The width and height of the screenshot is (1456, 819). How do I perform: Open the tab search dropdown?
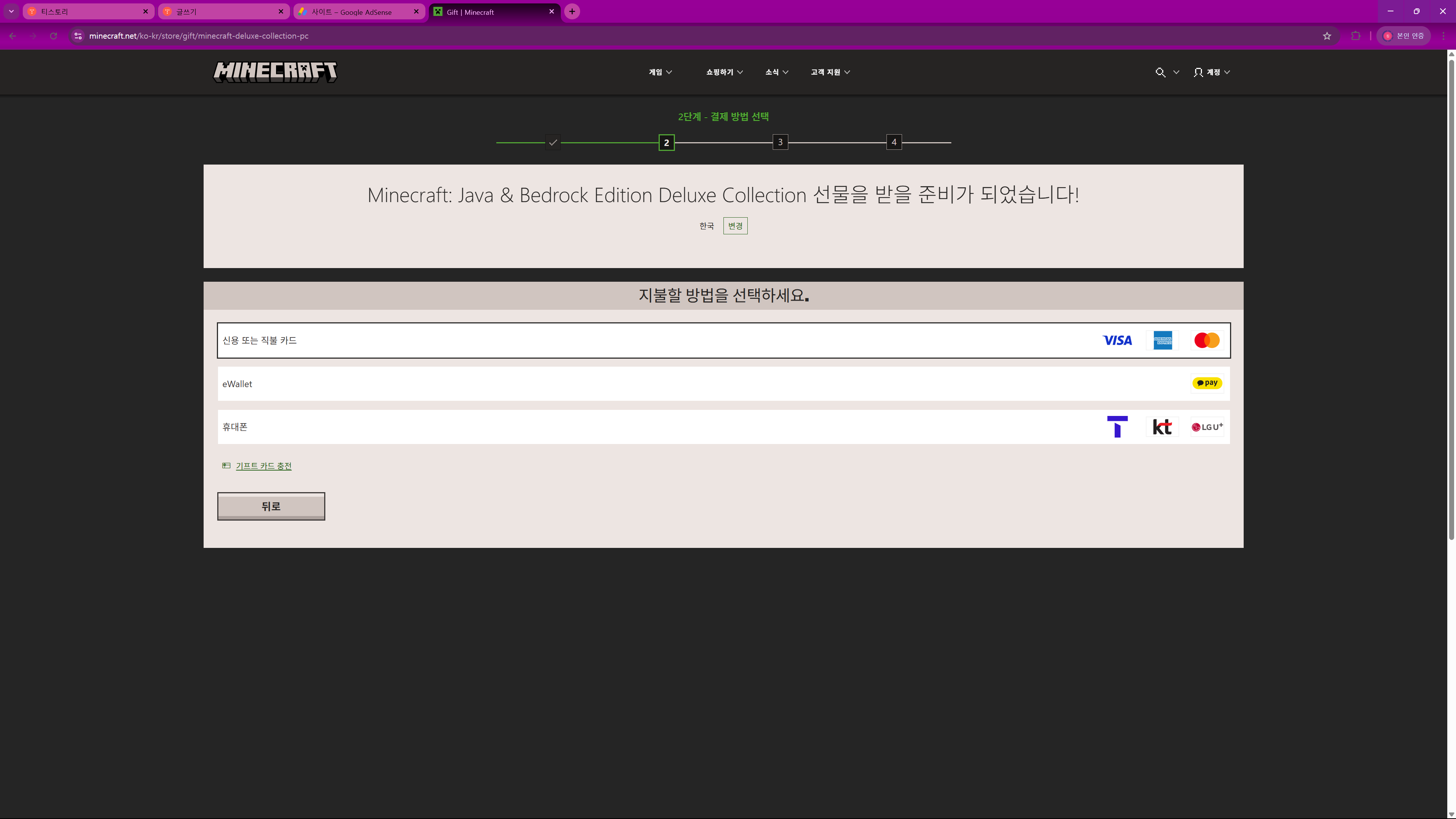pos(11,11)
